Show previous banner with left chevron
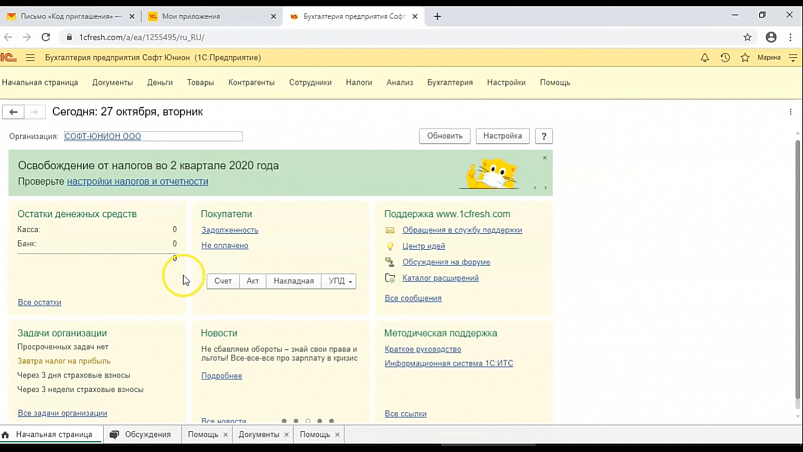The width and height of the screenshot is (803, 452). point(535,188)
